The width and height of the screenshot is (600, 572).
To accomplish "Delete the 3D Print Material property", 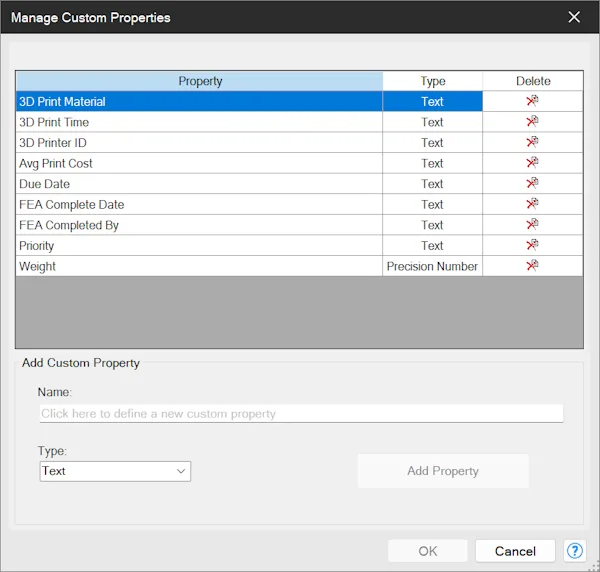I will click(x=532, y=101).
